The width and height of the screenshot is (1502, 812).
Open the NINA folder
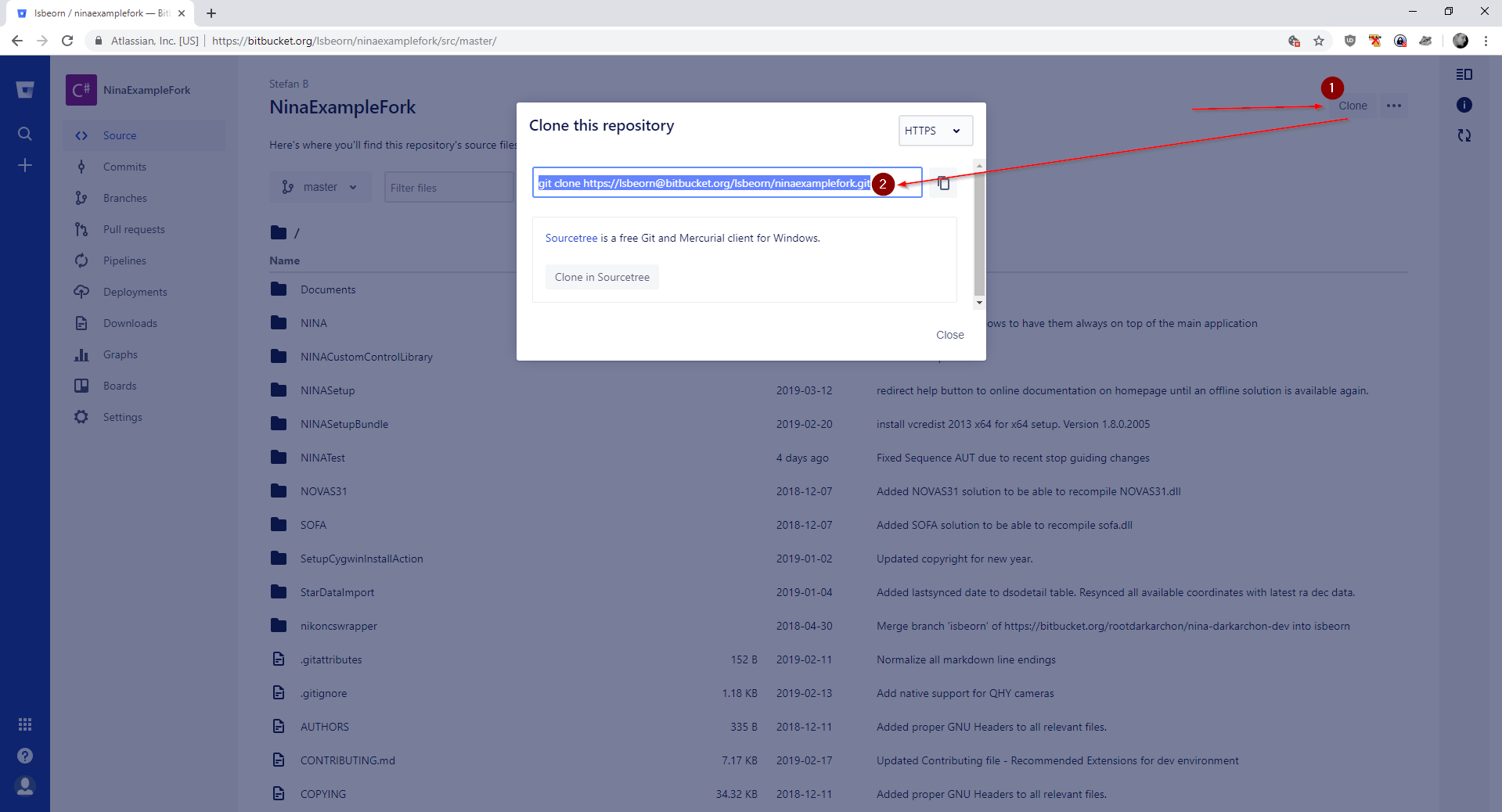pyautogui.click(x=314, y=323)
